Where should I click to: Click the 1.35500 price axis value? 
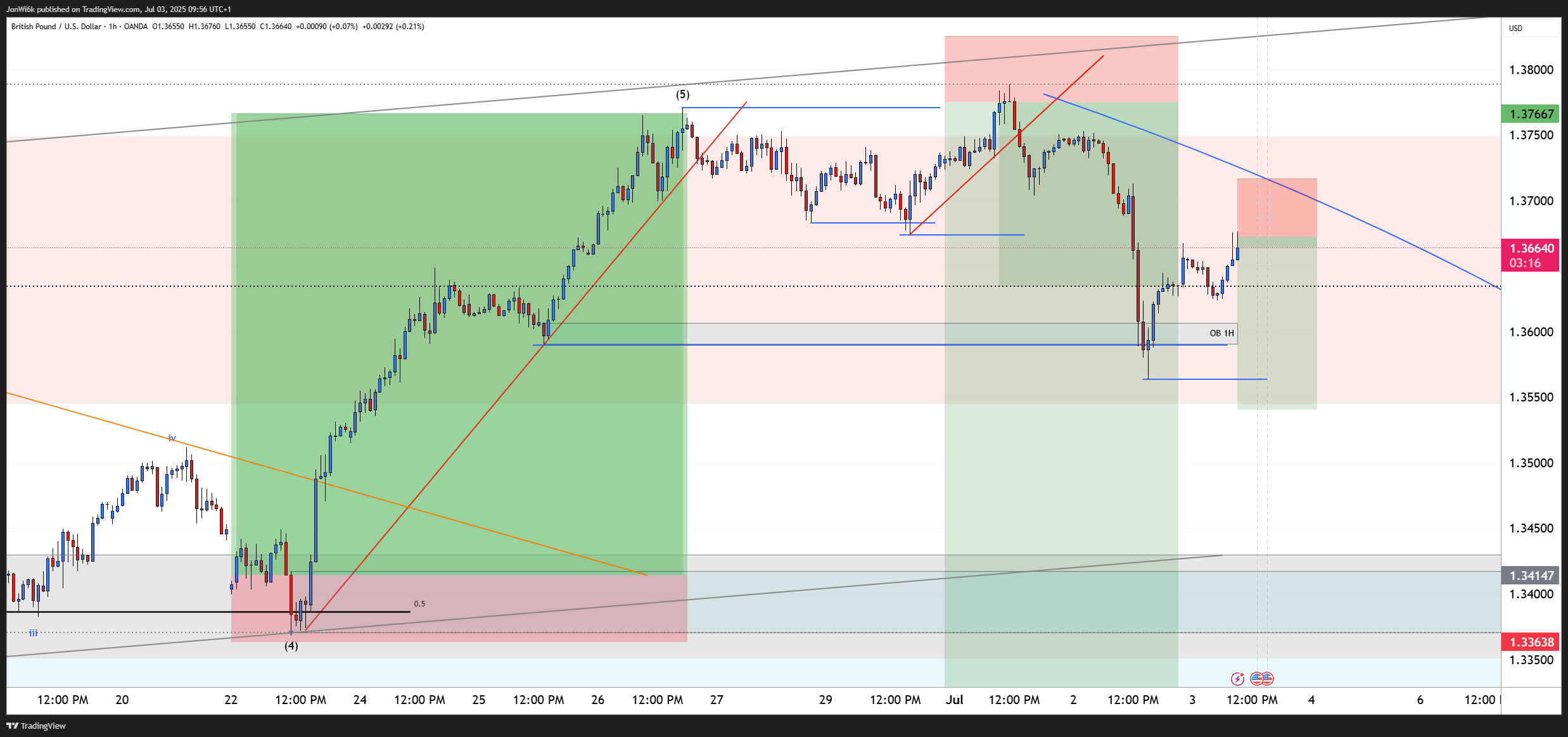1531,397
